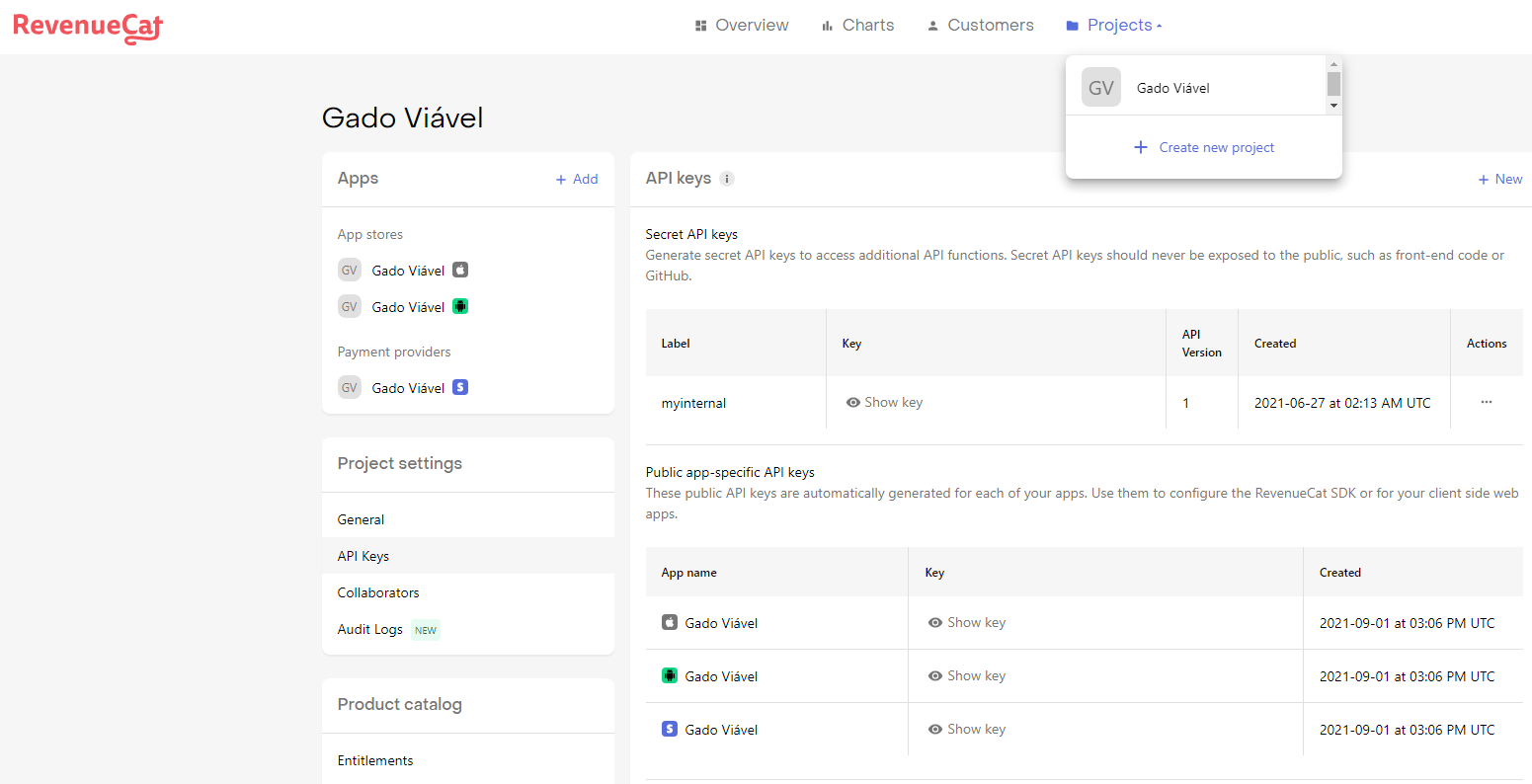The image size is (1532, 784).
Task: Open Collaborators settings
Action: point(378,592)
